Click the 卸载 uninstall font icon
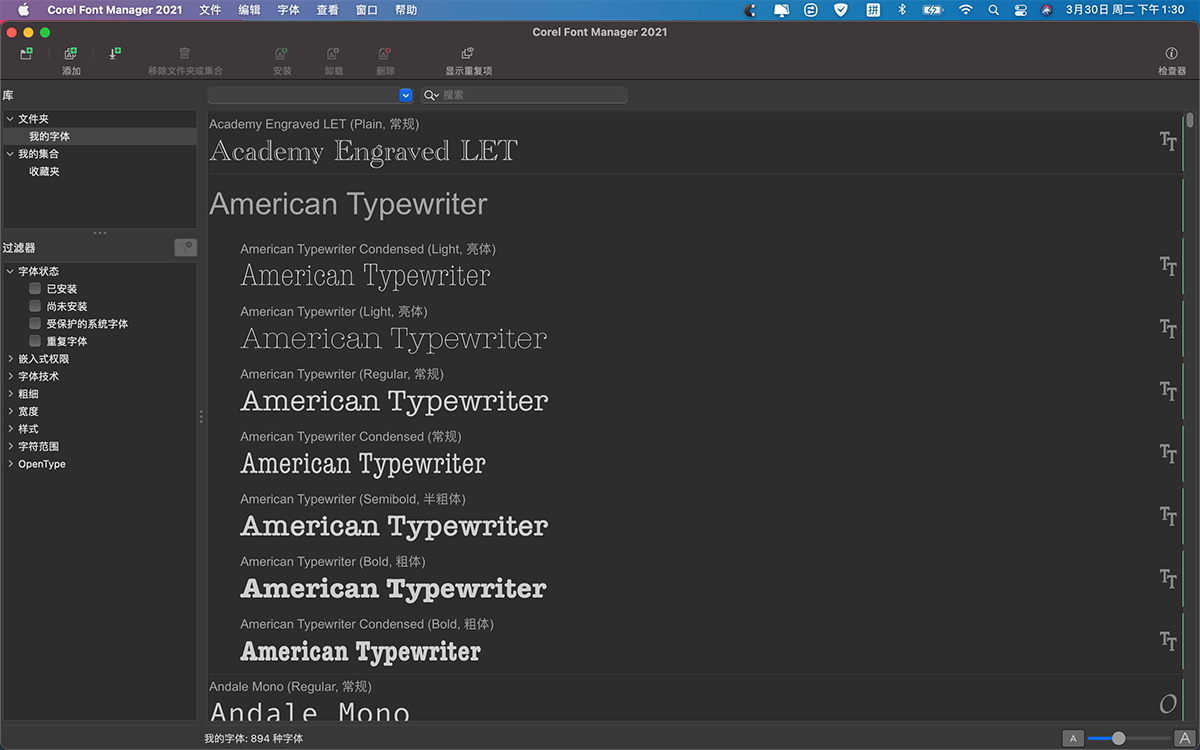Viewport: 1200px width, 750px height. pyautogui.click(x=333, y=53)
